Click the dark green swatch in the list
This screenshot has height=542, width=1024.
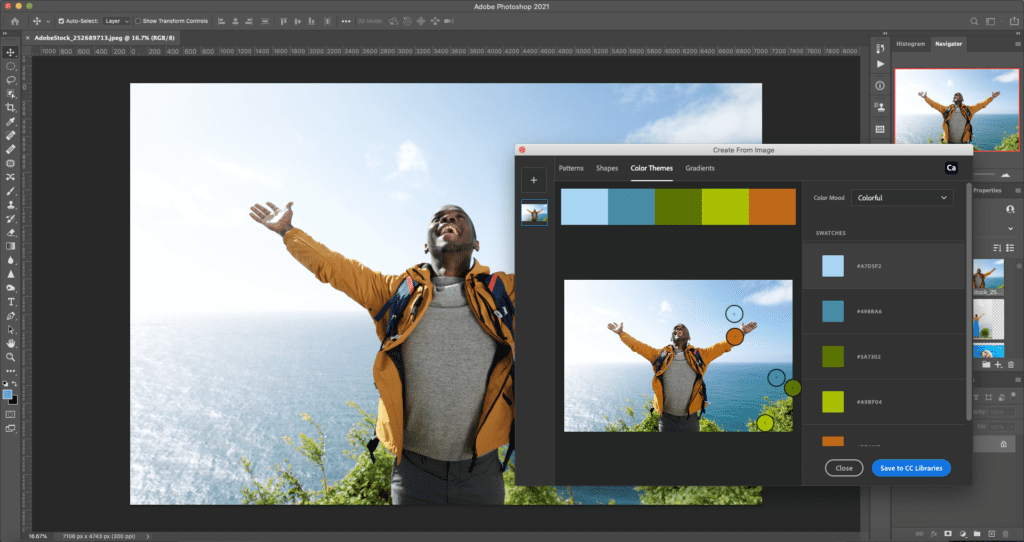click(x=833, y=357)
